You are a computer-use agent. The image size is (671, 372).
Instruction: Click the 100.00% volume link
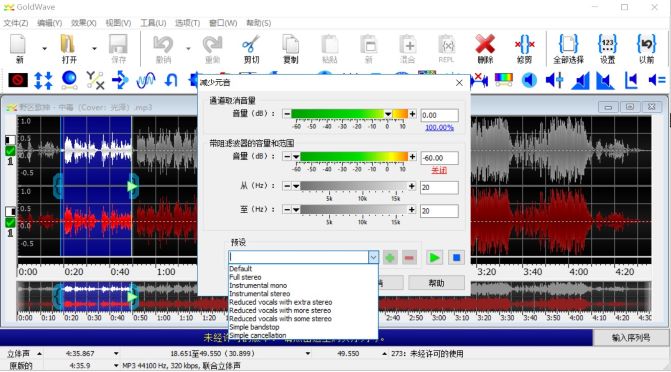point(439,128)
